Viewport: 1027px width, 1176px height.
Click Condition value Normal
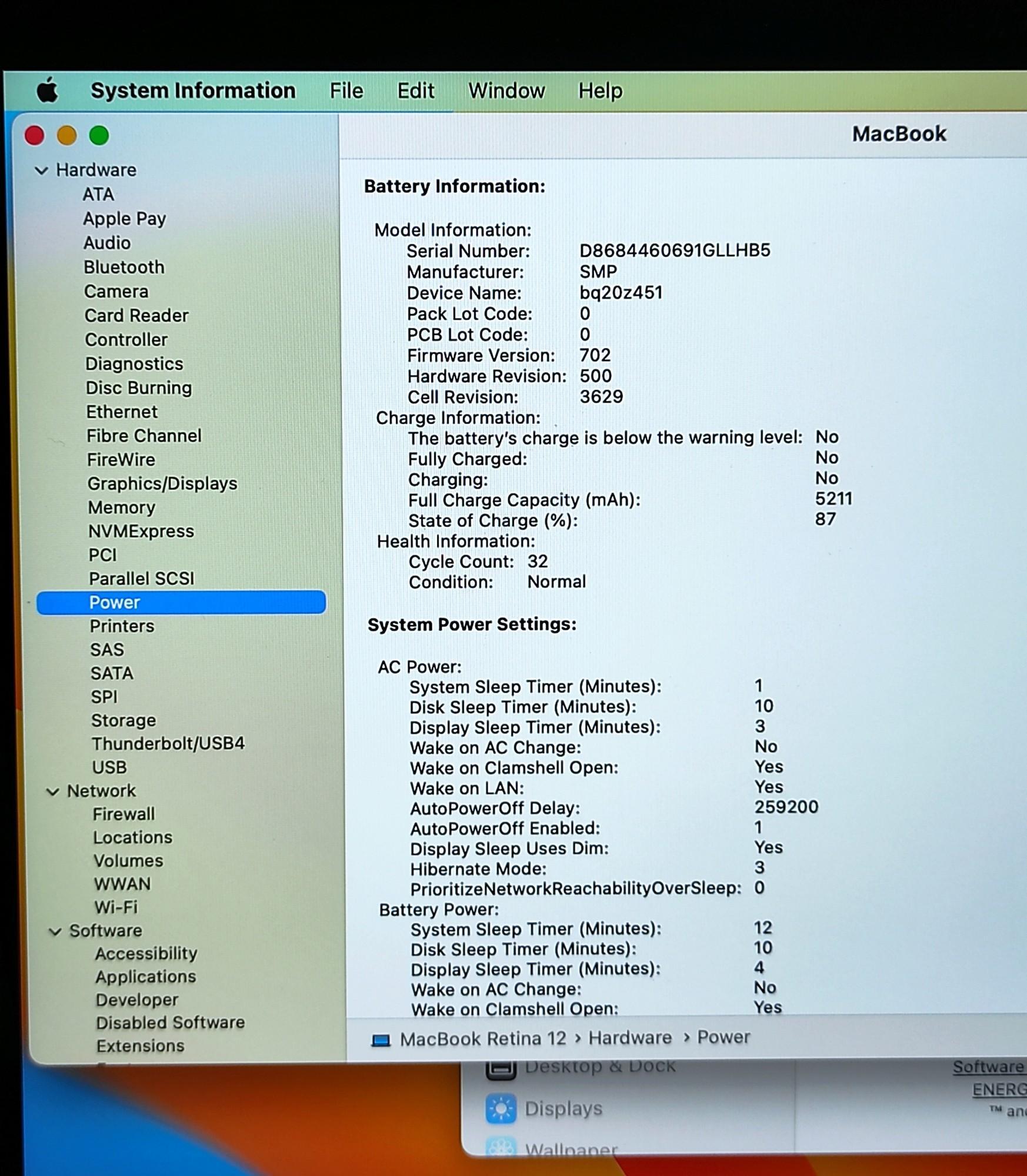point(556,582)
